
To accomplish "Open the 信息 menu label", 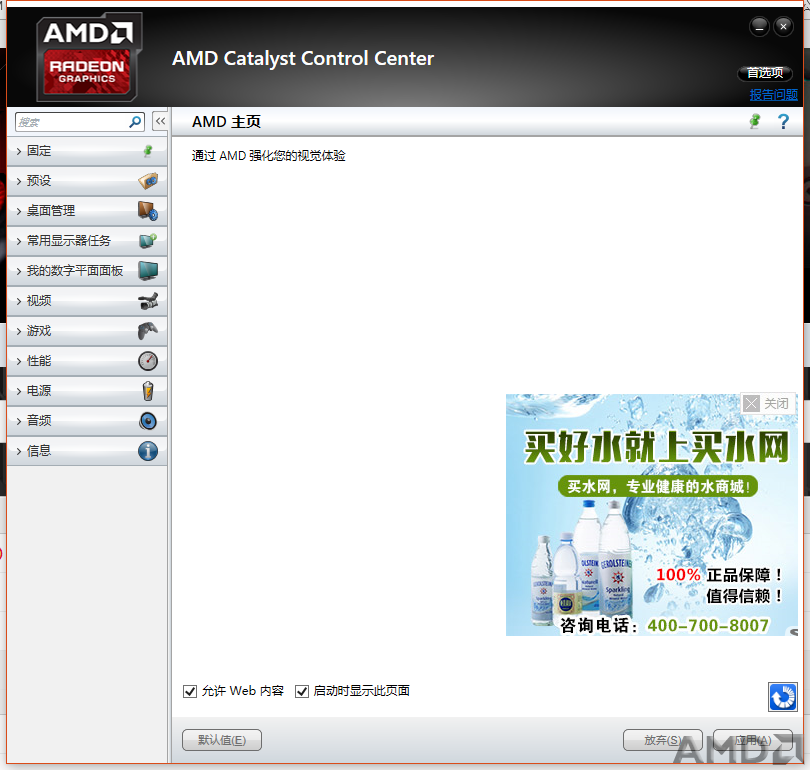I will pos(39,451).
